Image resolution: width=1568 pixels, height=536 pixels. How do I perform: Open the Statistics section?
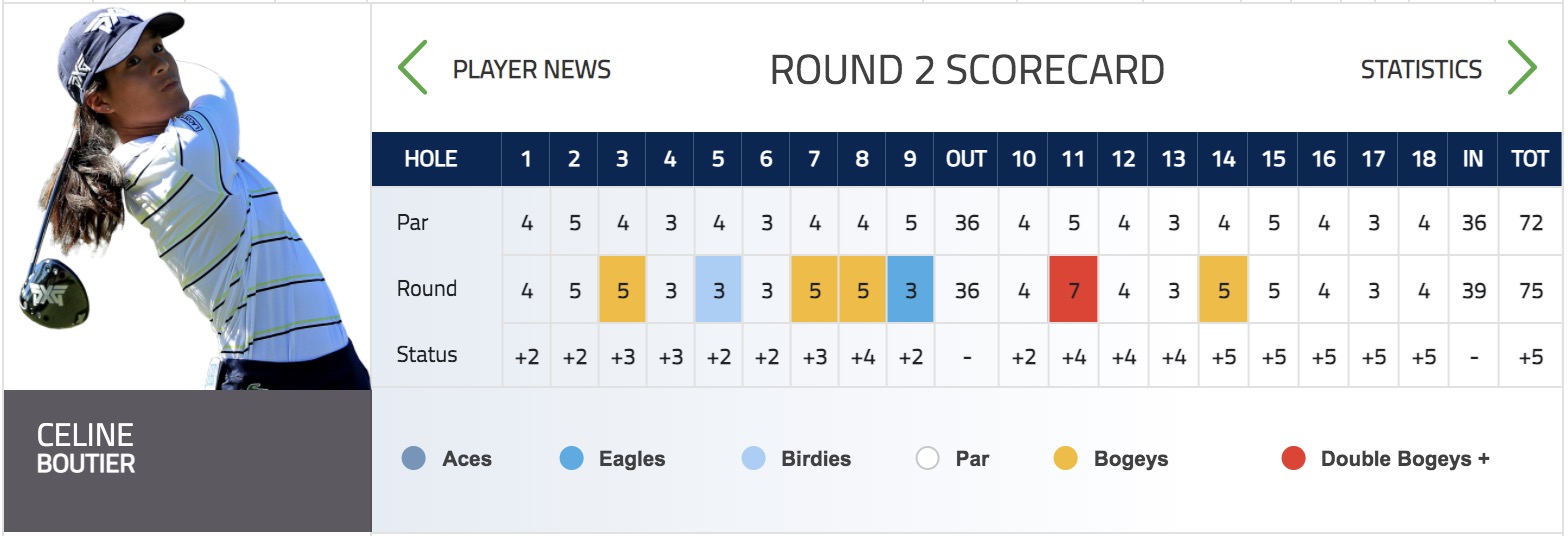click(x=1421, y=70)
